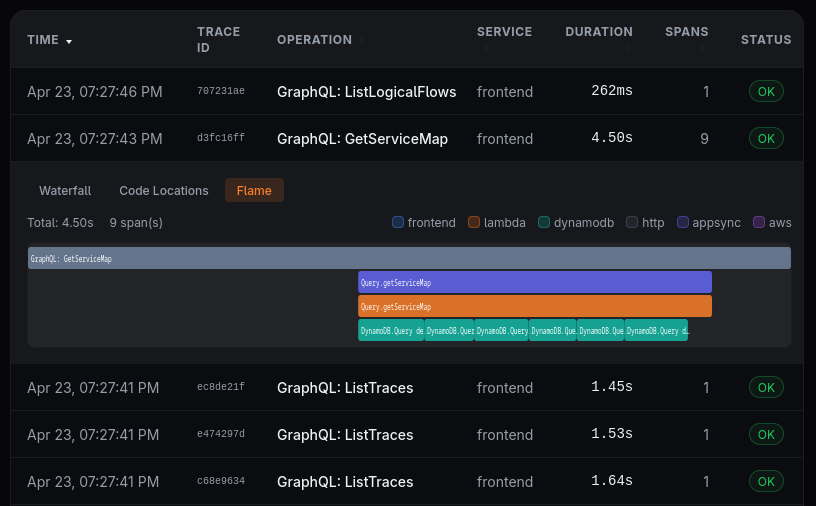
Task: Open the Code Locations tab
Action: click(163, 191)
